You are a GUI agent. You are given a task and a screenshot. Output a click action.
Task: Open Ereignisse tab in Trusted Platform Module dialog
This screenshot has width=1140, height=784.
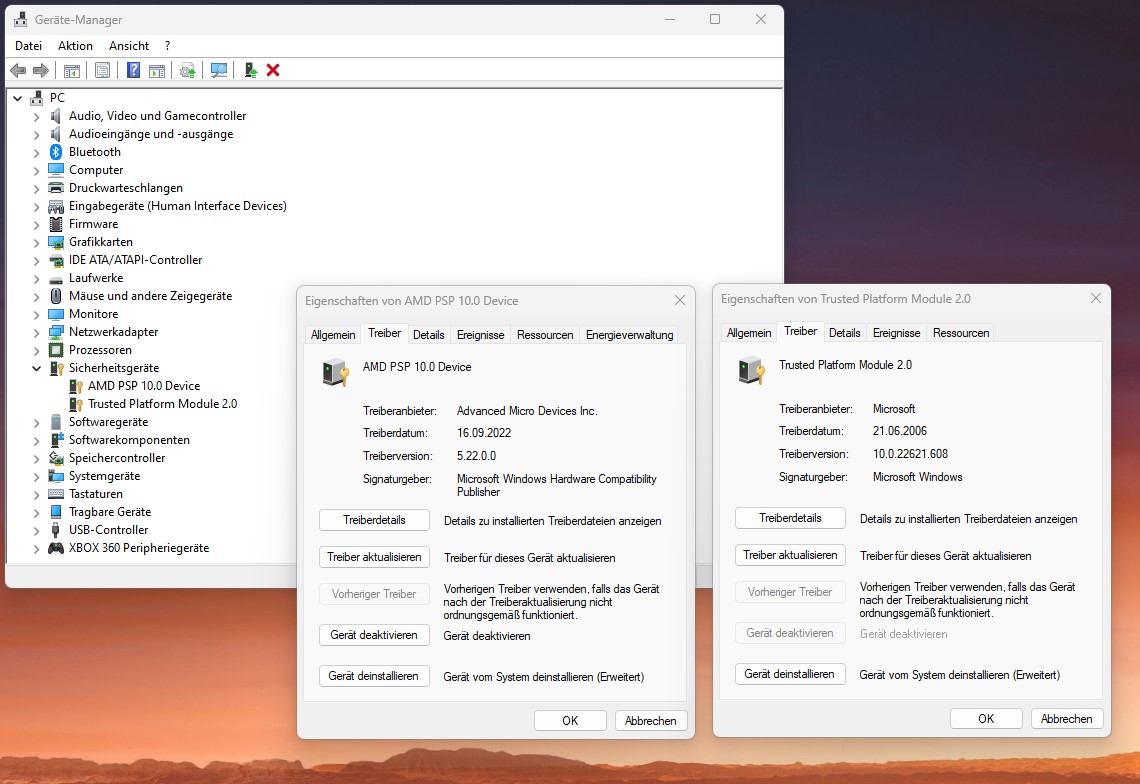896,332
